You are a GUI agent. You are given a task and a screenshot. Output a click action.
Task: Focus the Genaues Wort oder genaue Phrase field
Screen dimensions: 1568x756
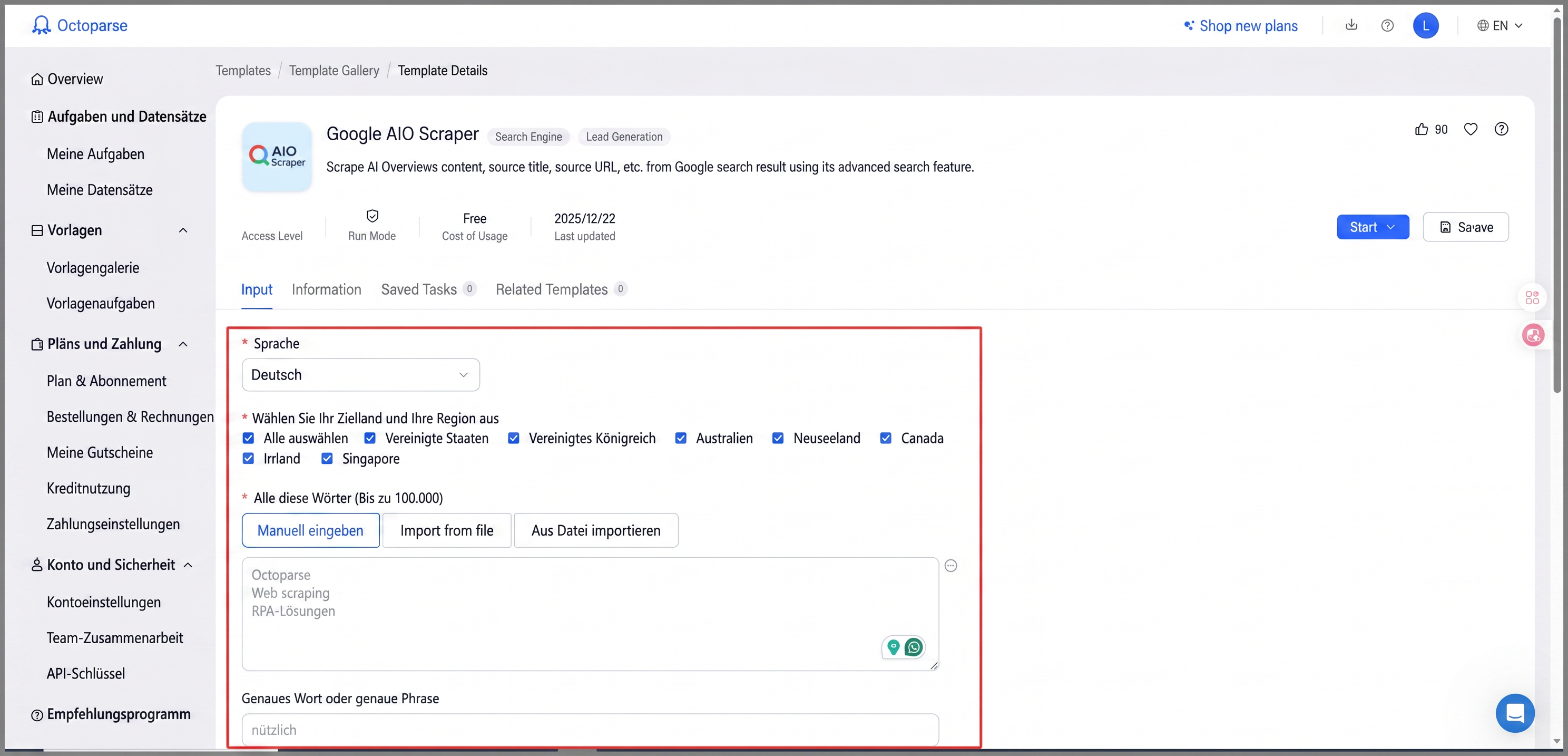[x=590, y=730]
